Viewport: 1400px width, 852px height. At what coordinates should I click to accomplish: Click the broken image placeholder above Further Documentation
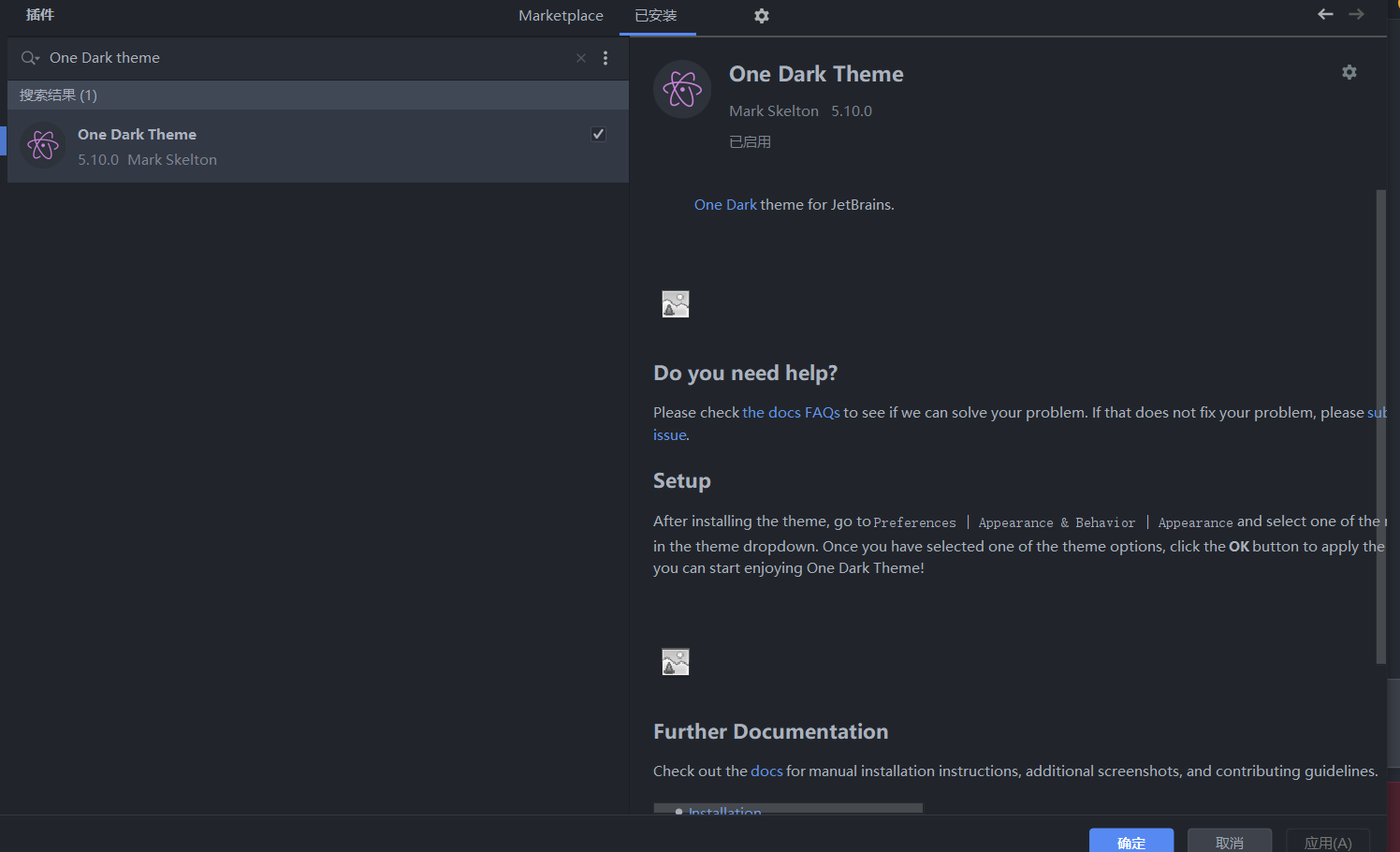pyautogui.click(x=676, y=662)
